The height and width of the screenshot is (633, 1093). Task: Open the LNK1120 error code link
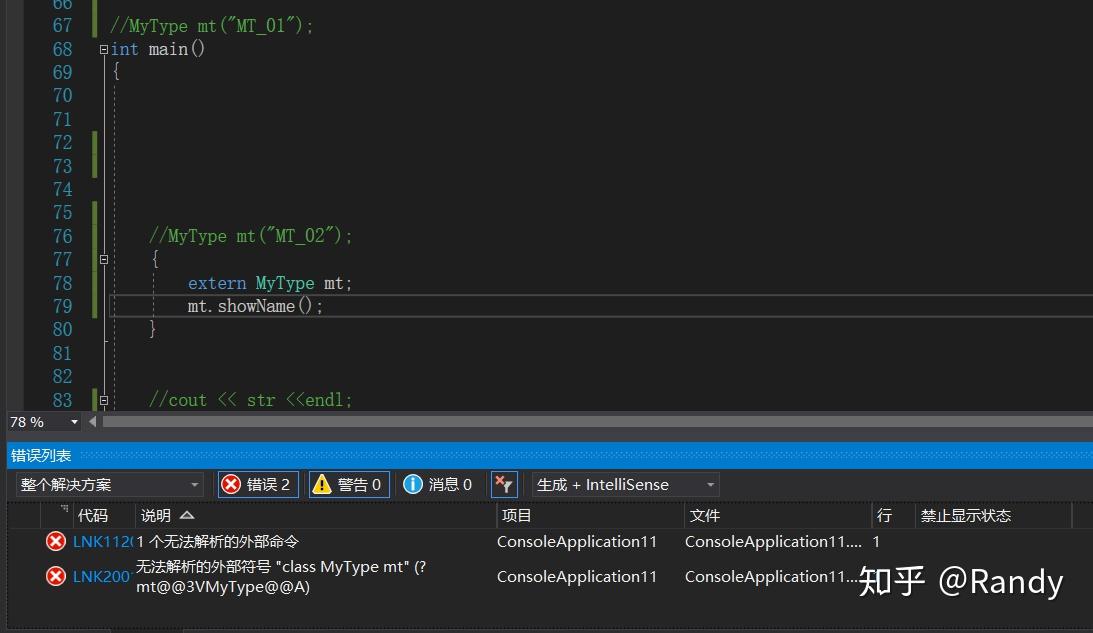point(103,542)
